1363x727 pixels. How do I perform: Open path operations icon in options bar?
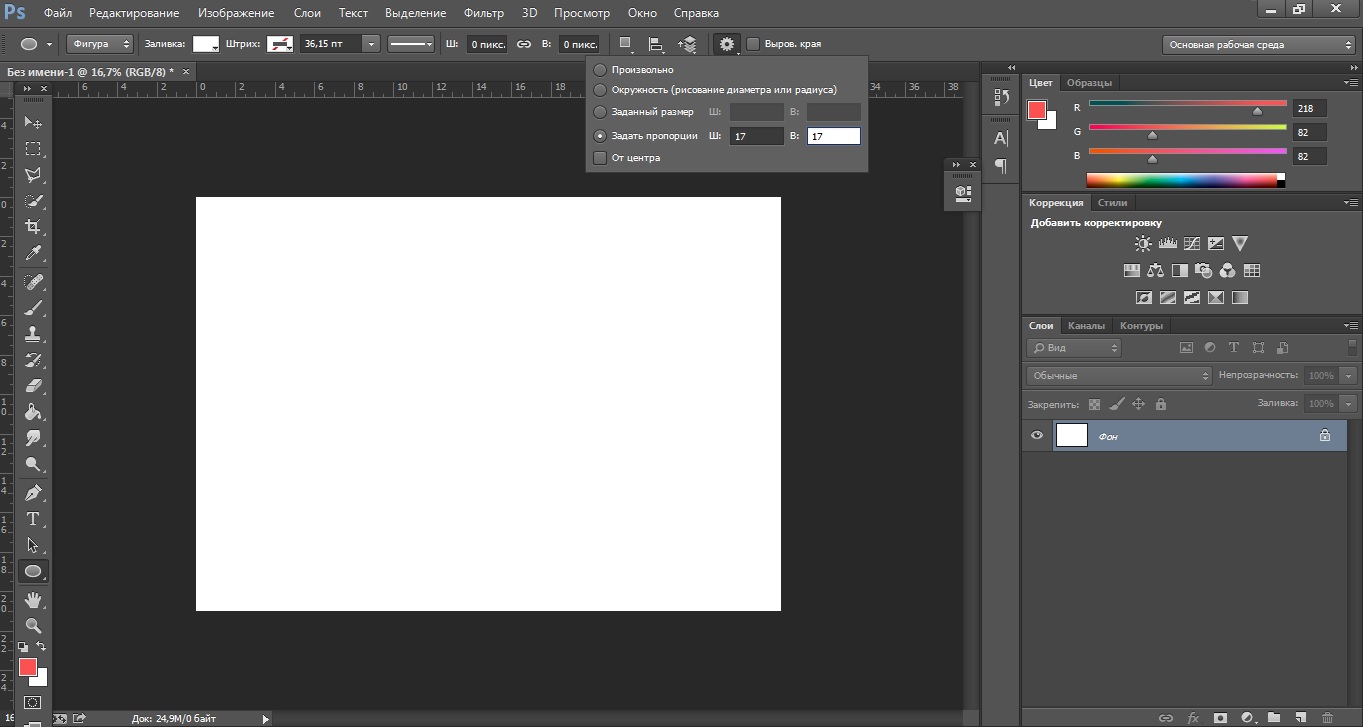tap(625, 44)
